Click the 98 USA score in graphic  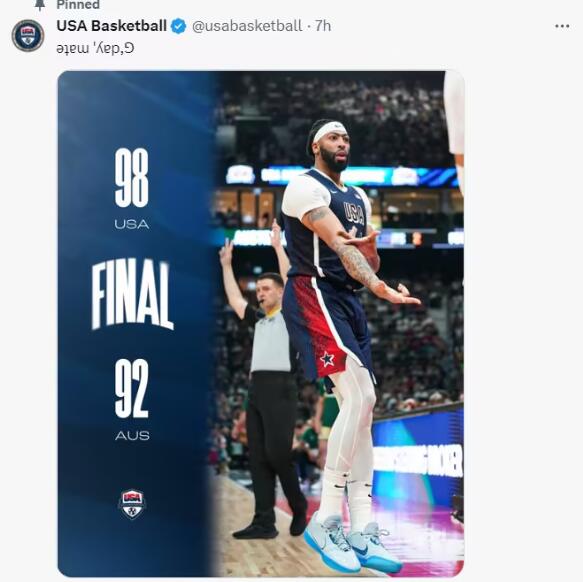[x=132, y=189]
